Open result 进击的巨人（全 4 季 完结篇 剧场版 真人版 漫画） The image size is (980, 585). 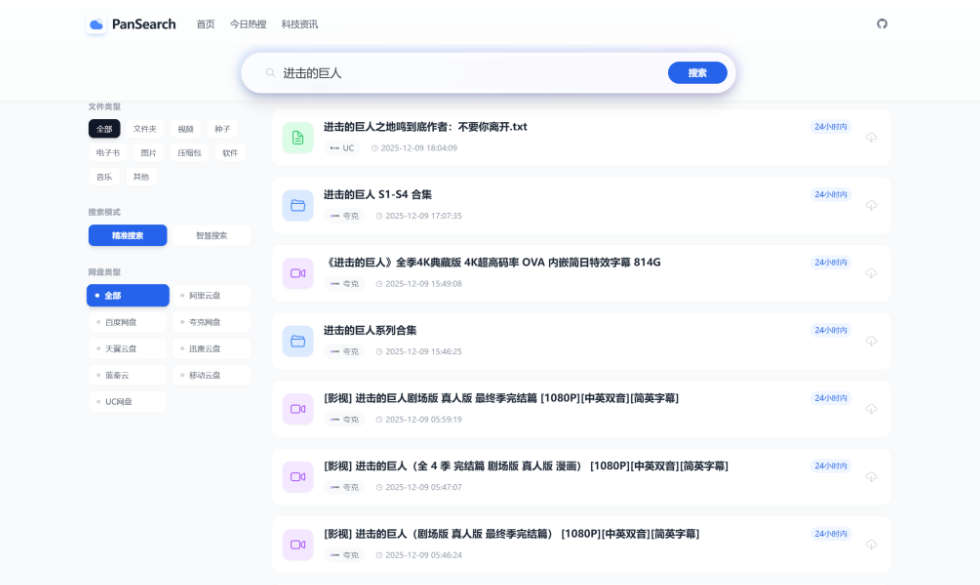point(526,466)
